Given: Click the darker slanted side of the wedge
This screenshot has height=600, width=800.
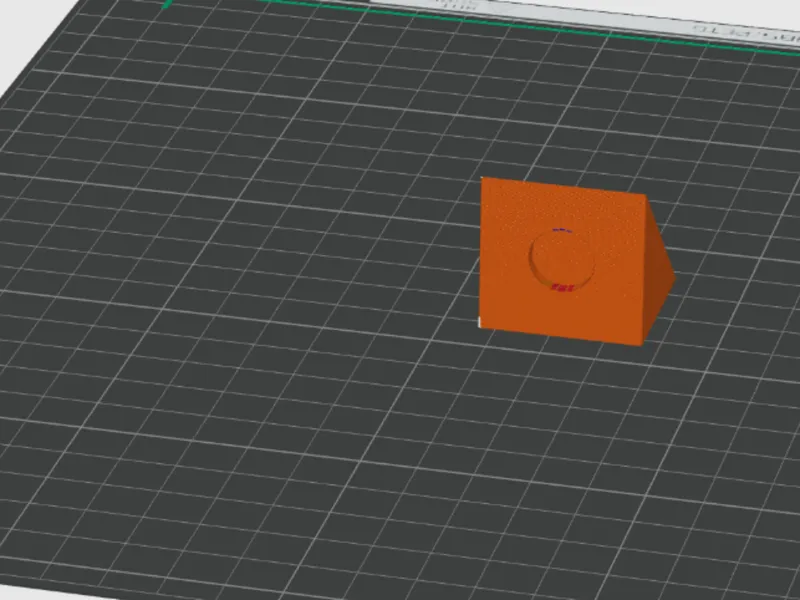Looking at the screenshot, I should pyautogui.click(x=658, y=273).
